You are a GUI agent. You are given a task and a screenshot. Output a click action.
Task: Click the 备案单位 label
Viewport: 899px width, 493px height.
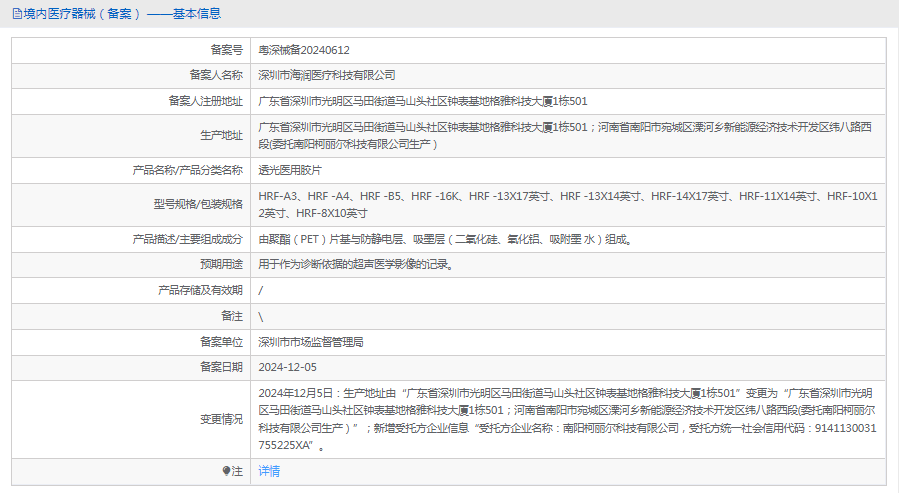(x=221, y=342)
